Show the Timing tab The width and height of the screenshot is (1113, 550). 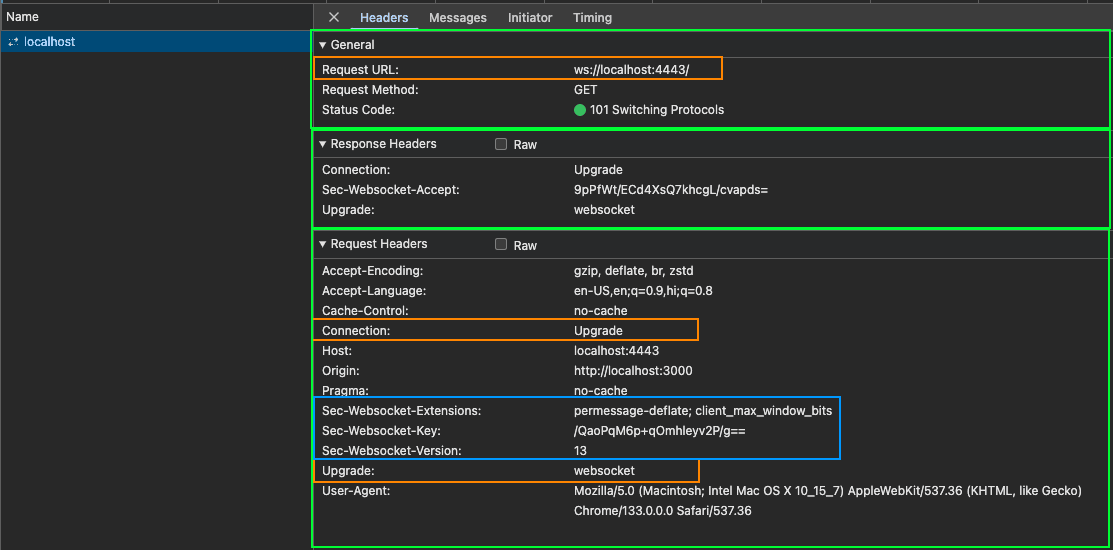click(592, 18)
